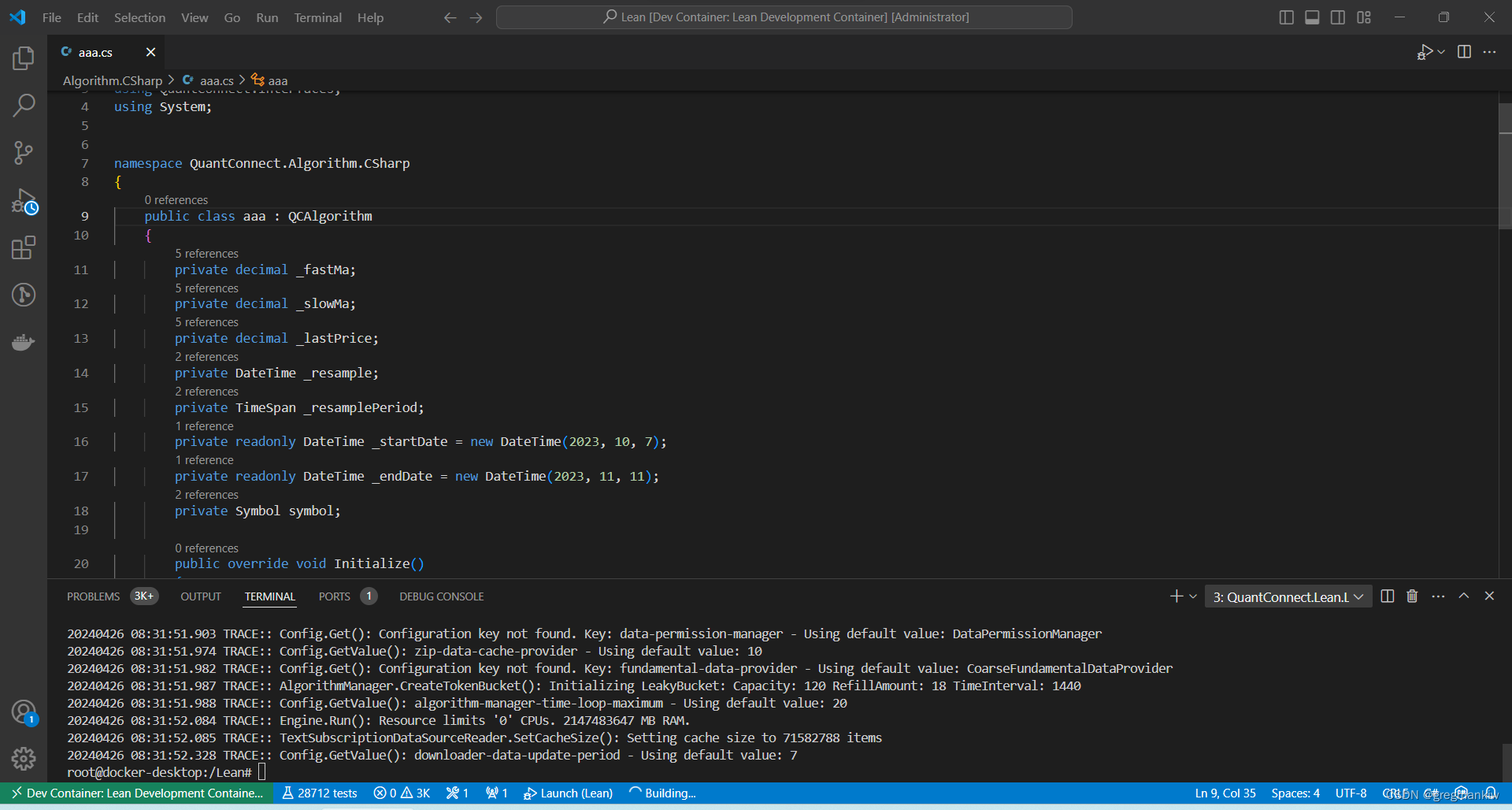Toggle the bottom panel visibility
This screenshot has width=1512, height=810.
point(1312,17)
